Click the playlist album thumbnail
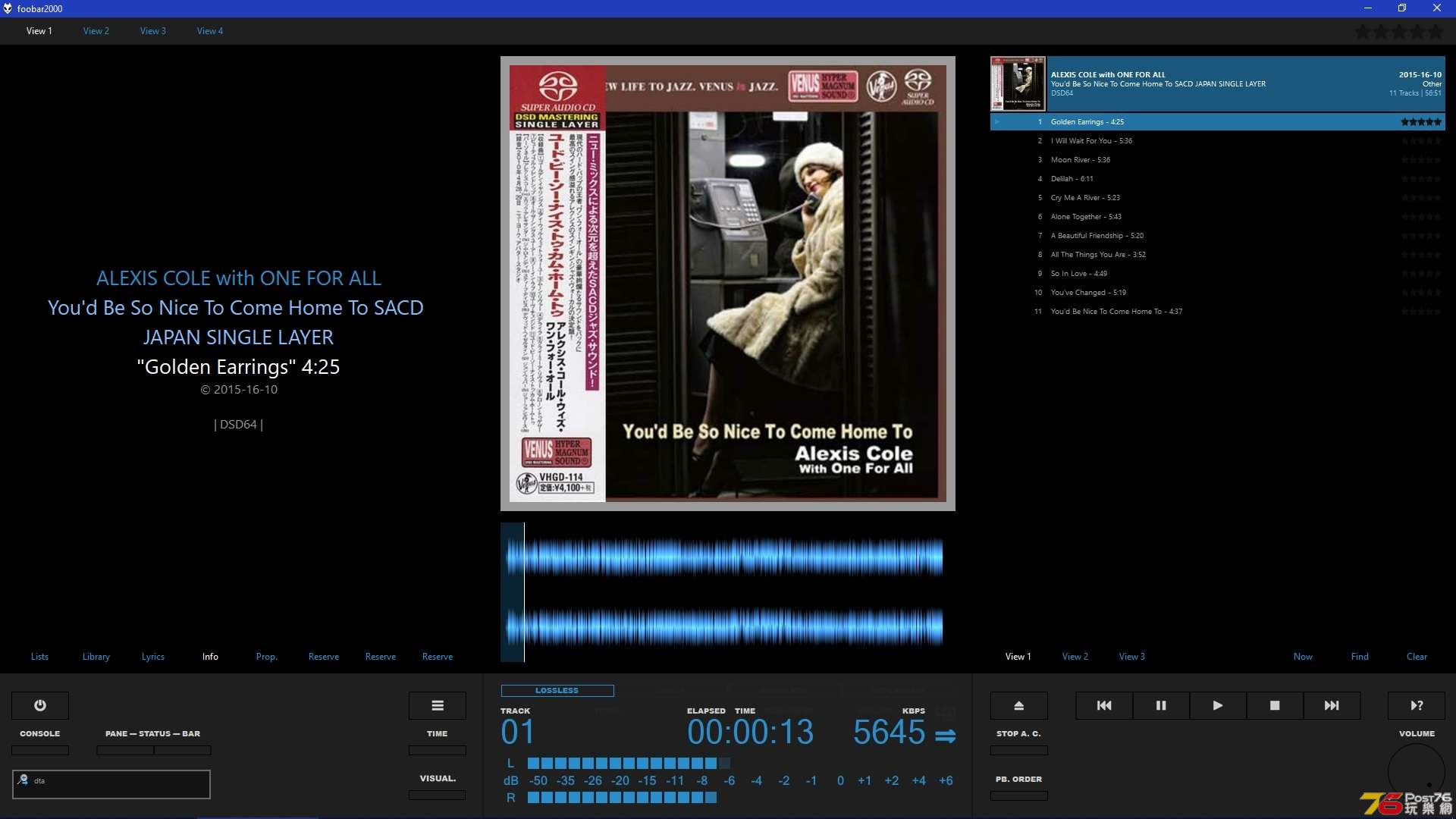1456x819 pixels. tap(1018, 83)
